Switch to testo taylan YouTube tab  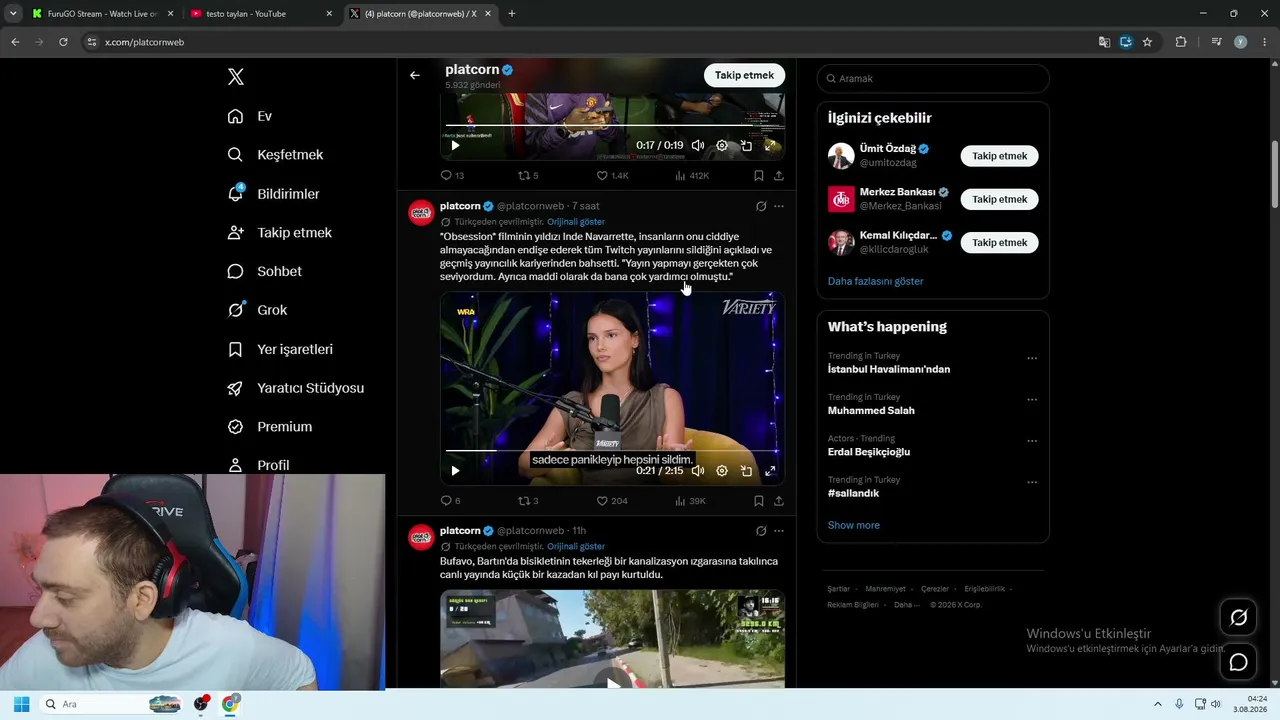pyautogui.click(x=262, y=14)
